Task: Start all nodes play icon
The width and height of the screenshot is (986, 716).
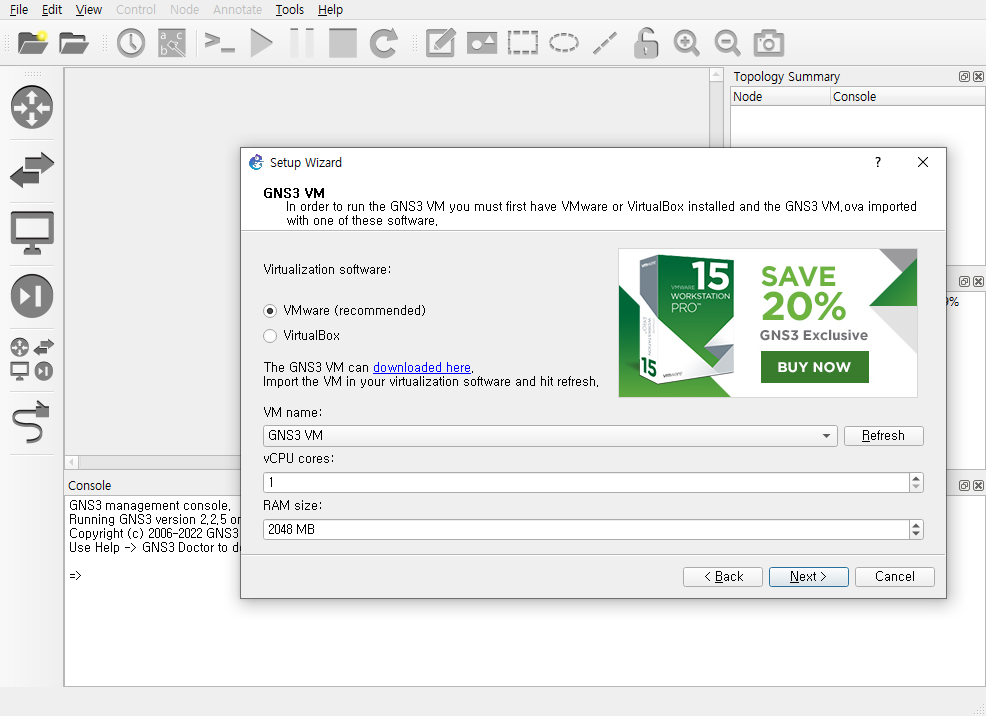Action: 261,43
